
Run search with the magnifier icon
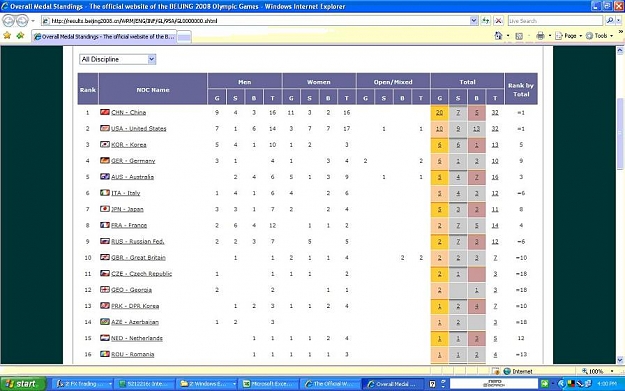coord(609,21)
